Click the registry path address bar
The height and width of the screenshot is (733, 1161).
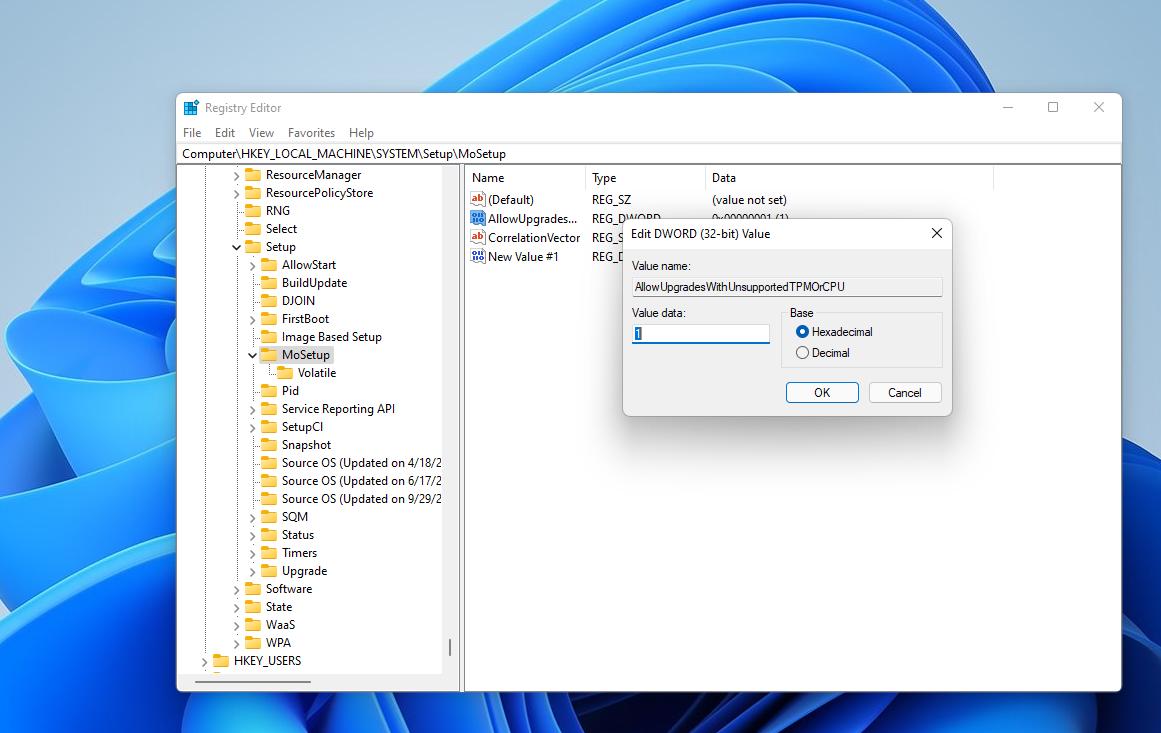pyautogui.click(x=649, y=154)
